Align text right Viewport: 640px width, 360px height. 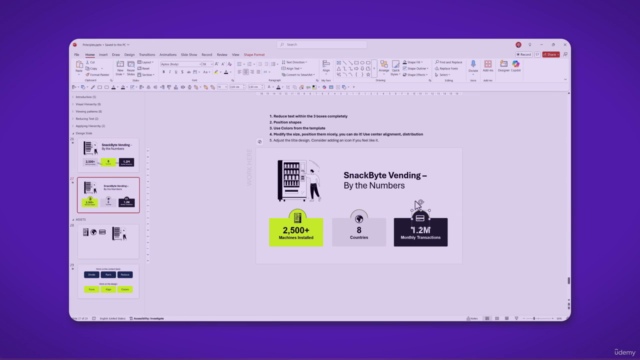pos(252,72)
